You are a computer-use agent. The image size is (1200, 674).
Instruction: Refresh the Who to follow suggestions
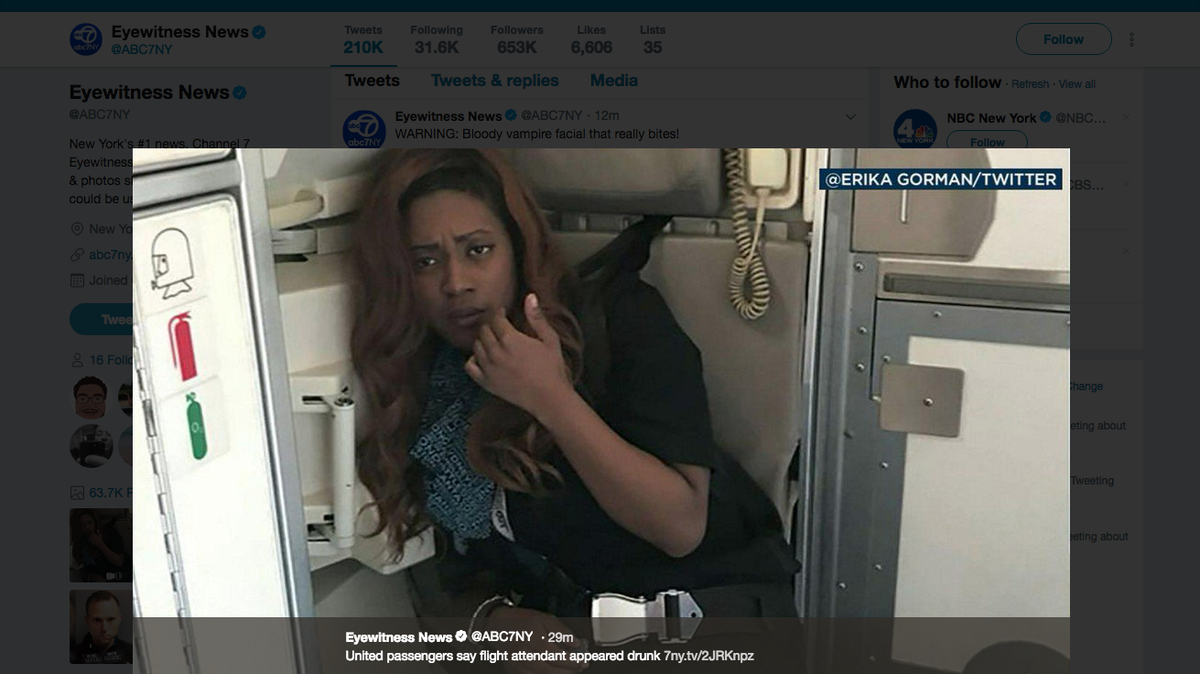point(1030,84)
